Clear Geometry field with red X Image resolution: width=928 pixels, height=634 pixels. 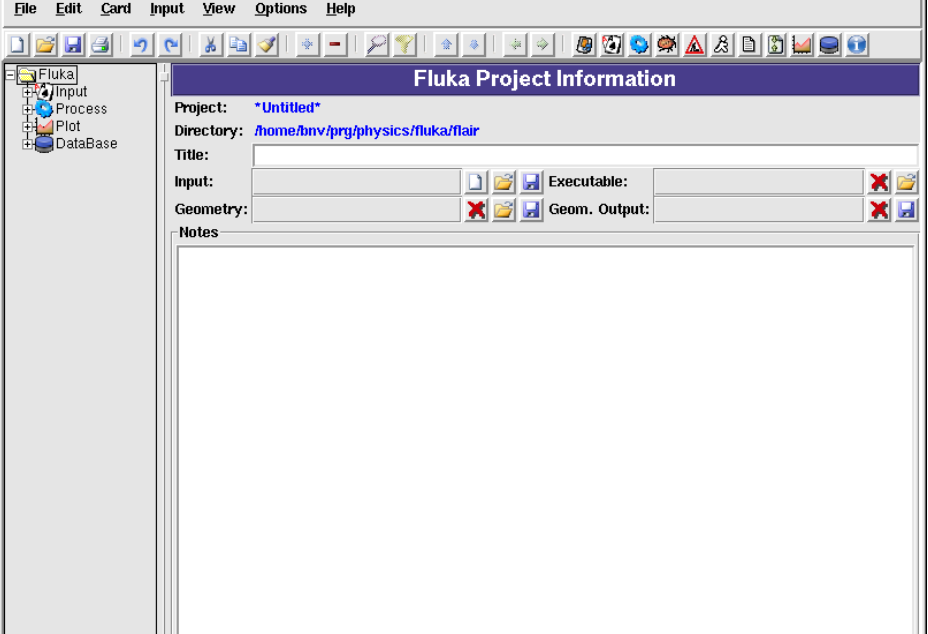[x=475, y=210]
